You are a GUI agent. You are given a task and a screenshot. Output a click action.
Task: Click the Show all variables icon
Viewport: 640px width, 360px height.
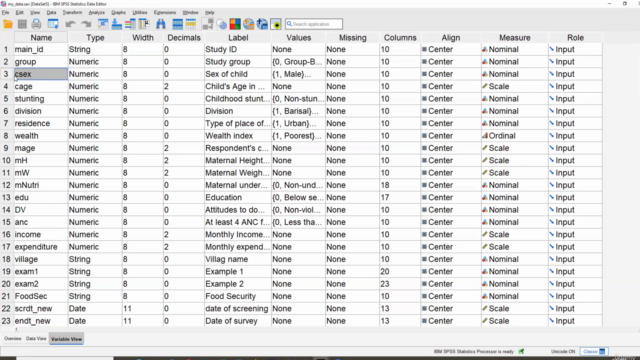coord(262,24)
